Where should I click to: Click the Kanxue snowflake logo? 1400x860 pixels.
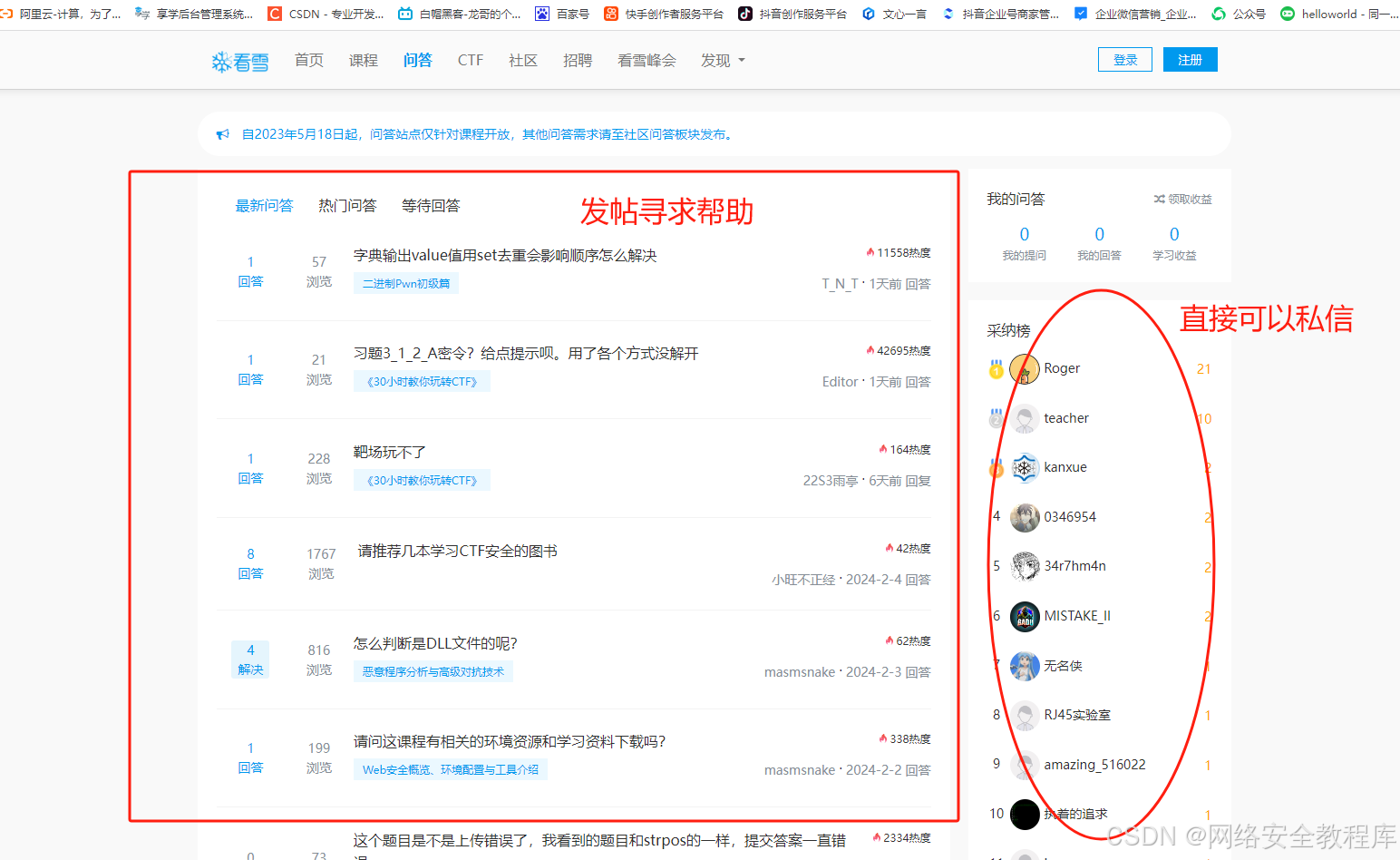click(x=240, y=62)
